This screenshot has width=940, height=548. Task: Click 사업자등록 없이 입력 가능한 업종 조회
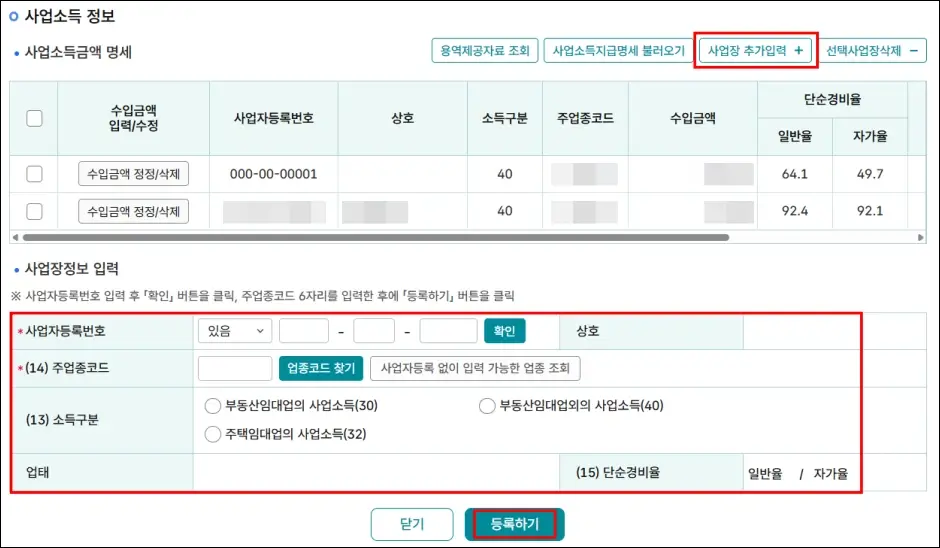[475, 368]
